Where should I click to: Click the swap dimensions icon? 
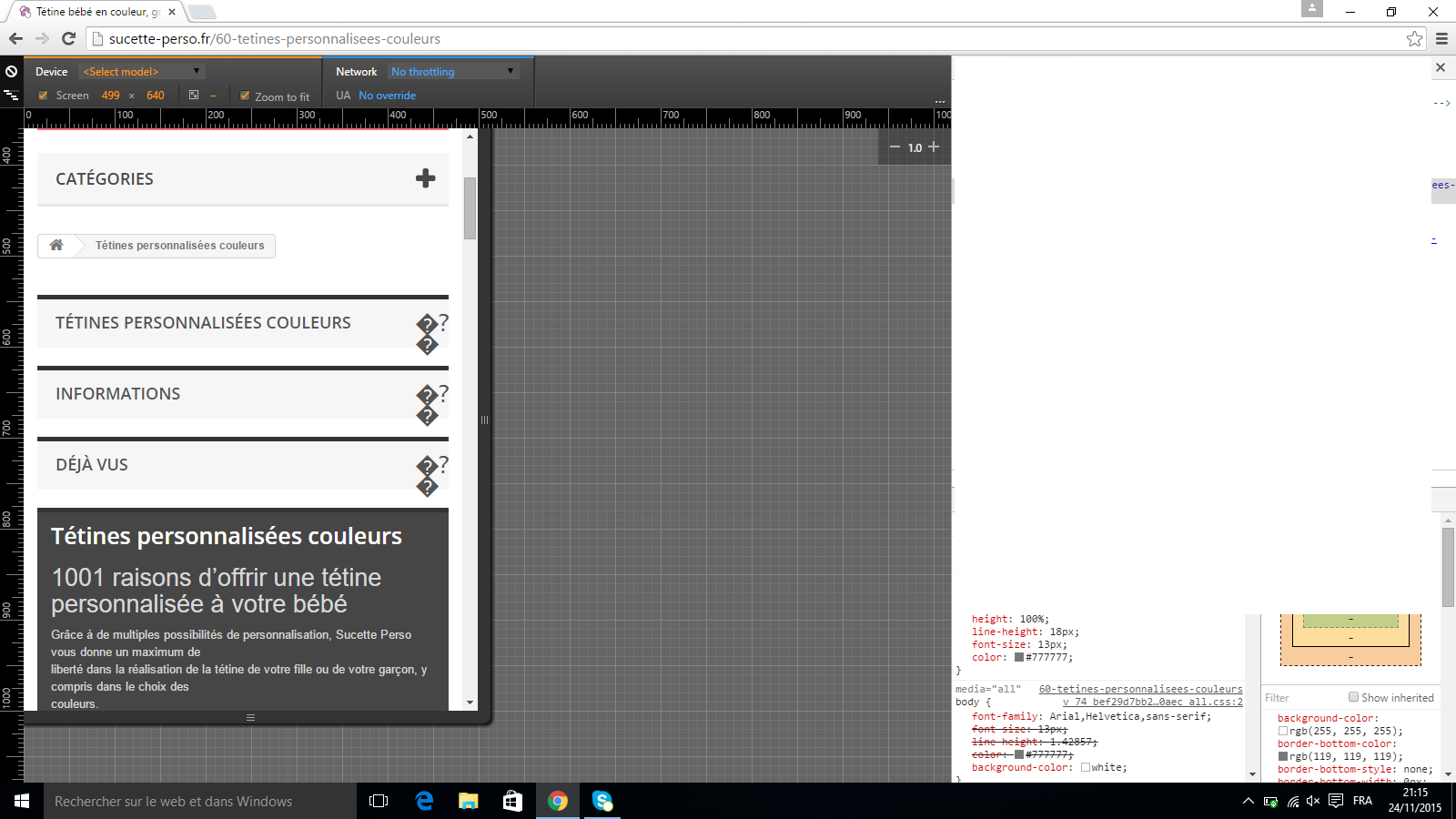(x=194, y=95)
